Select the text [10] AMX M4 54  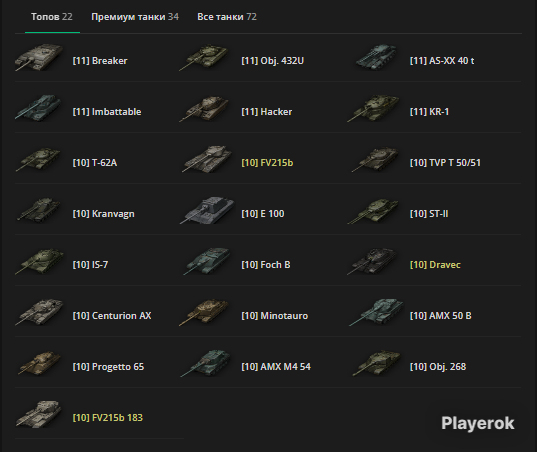[x=276, y=367]
